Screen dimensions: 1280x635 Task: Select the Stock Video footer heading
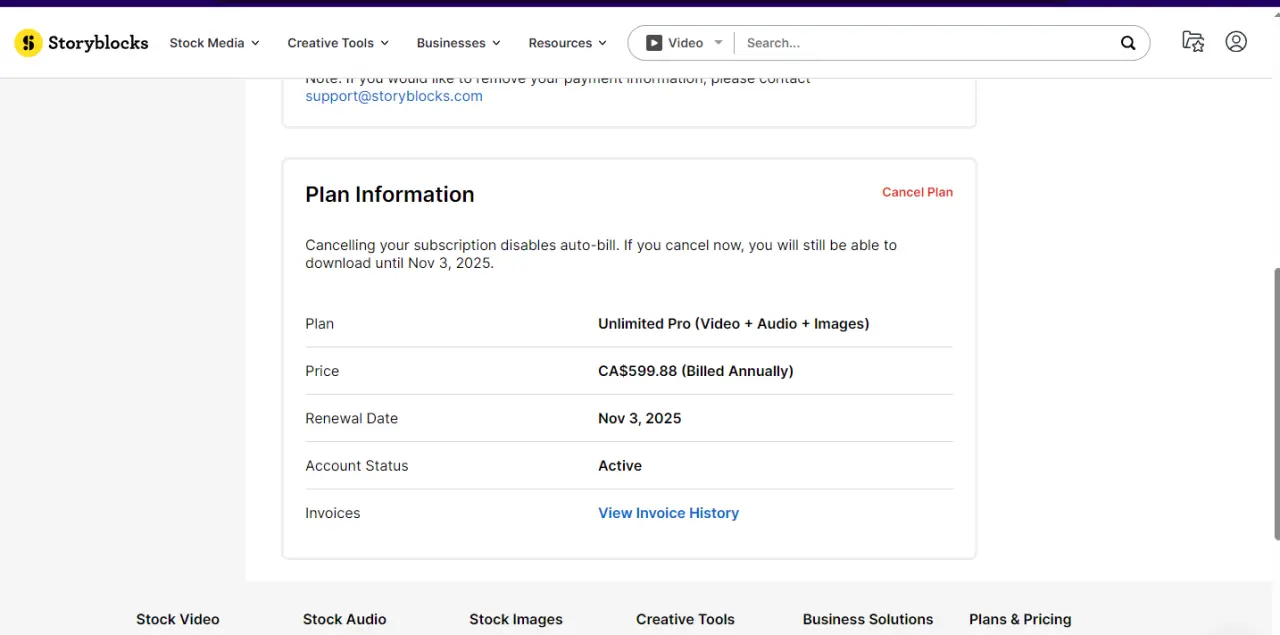[178, 619]
